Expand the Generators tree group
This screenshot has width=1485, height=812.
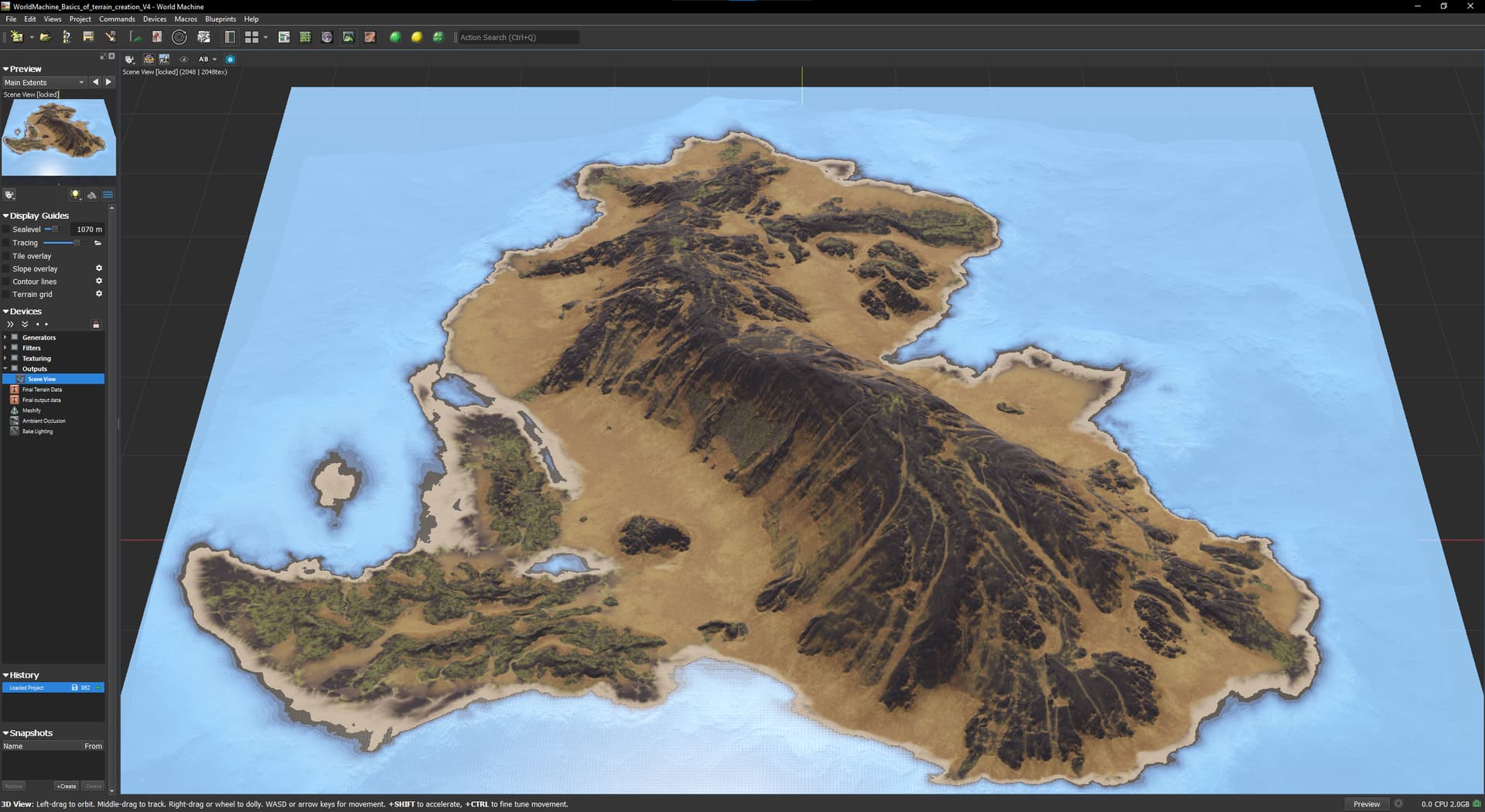[5, 337]
